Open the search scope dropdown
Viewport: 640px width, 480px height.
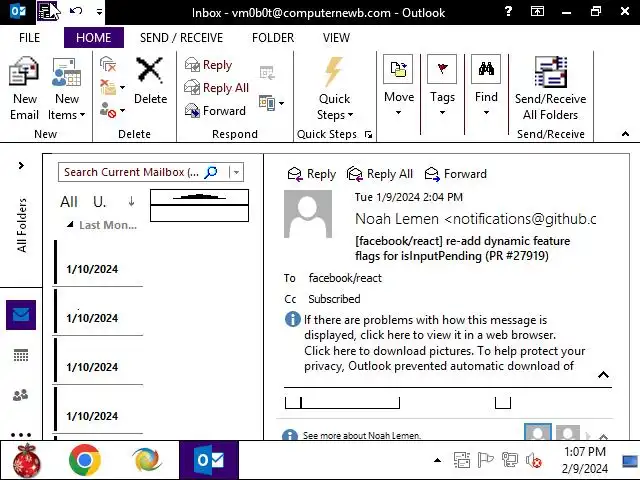coord(236,172)
